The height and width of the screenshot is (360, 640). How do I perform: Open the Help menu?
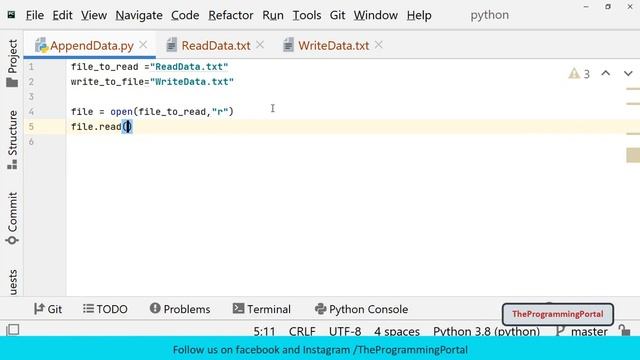(419, 15)
